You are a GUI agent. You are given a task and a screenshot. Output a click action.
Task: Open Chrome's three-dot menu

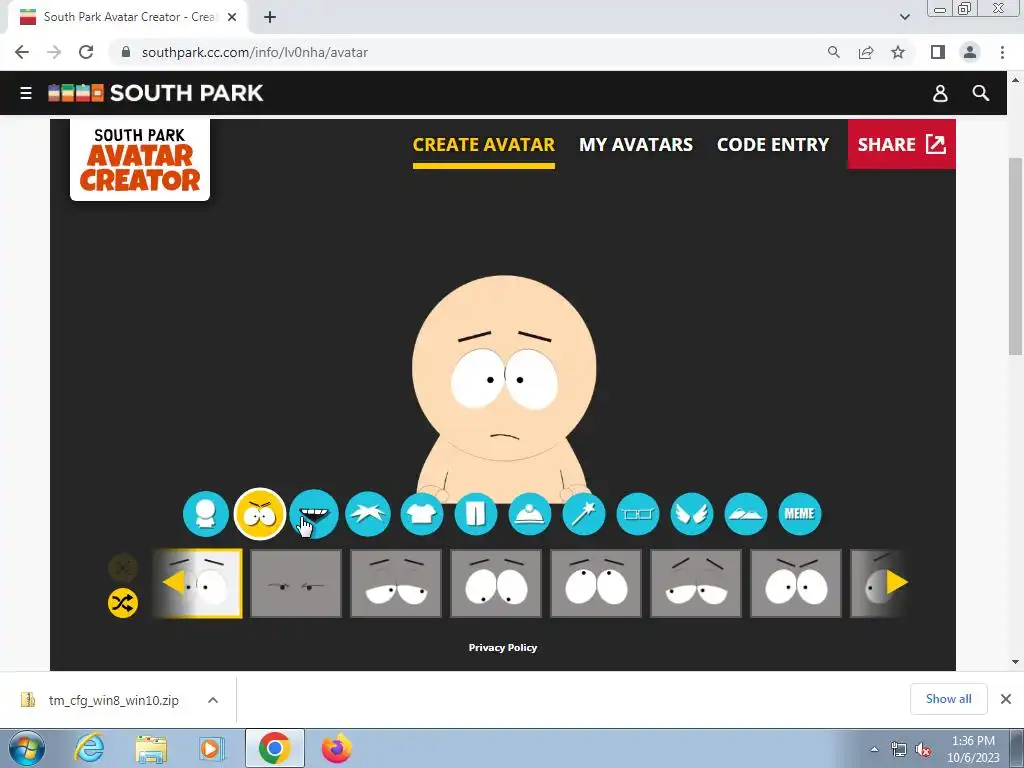tap(1002, 52)
